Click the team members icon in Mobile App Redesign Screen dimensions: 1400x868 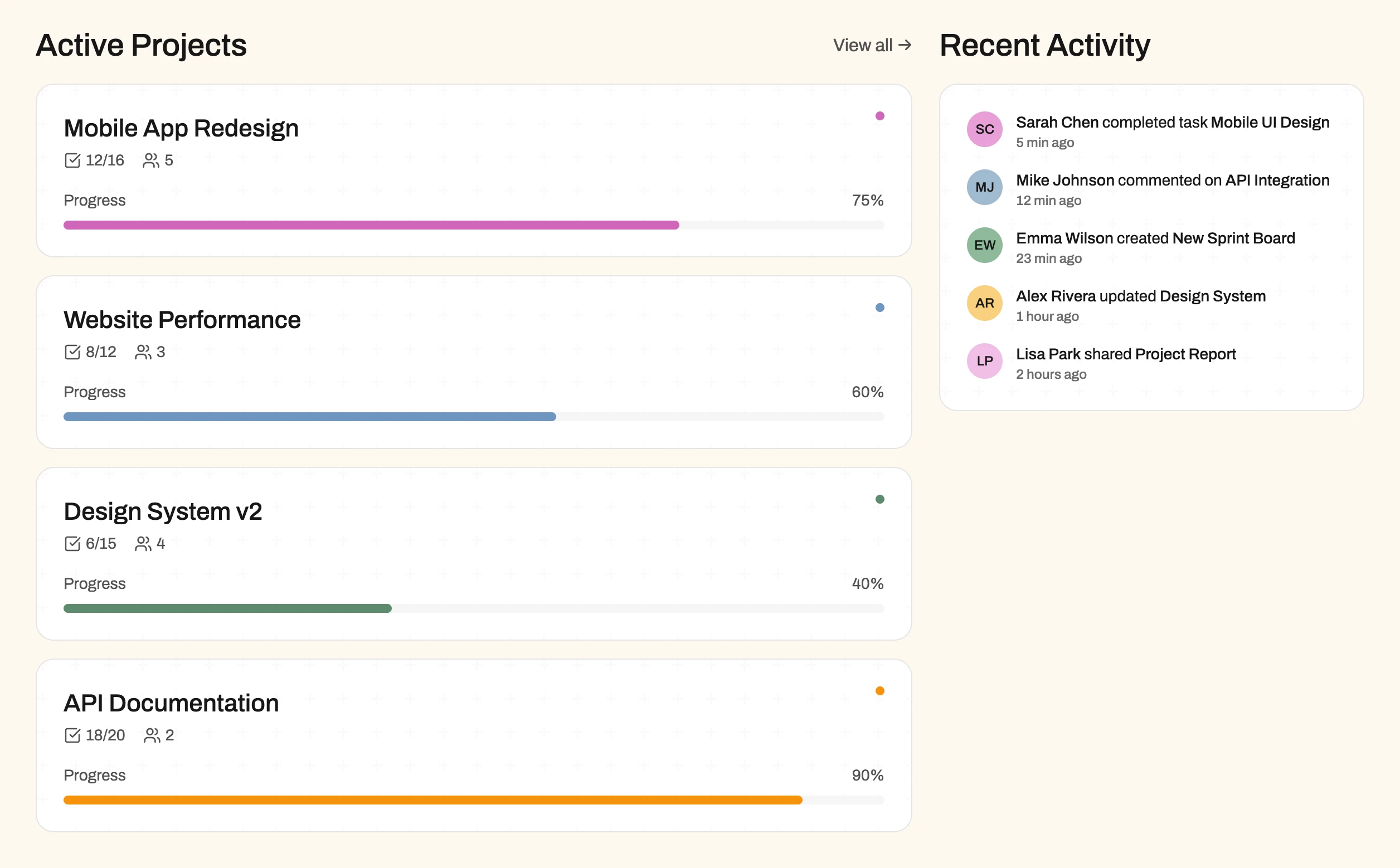tap(150, 160)
